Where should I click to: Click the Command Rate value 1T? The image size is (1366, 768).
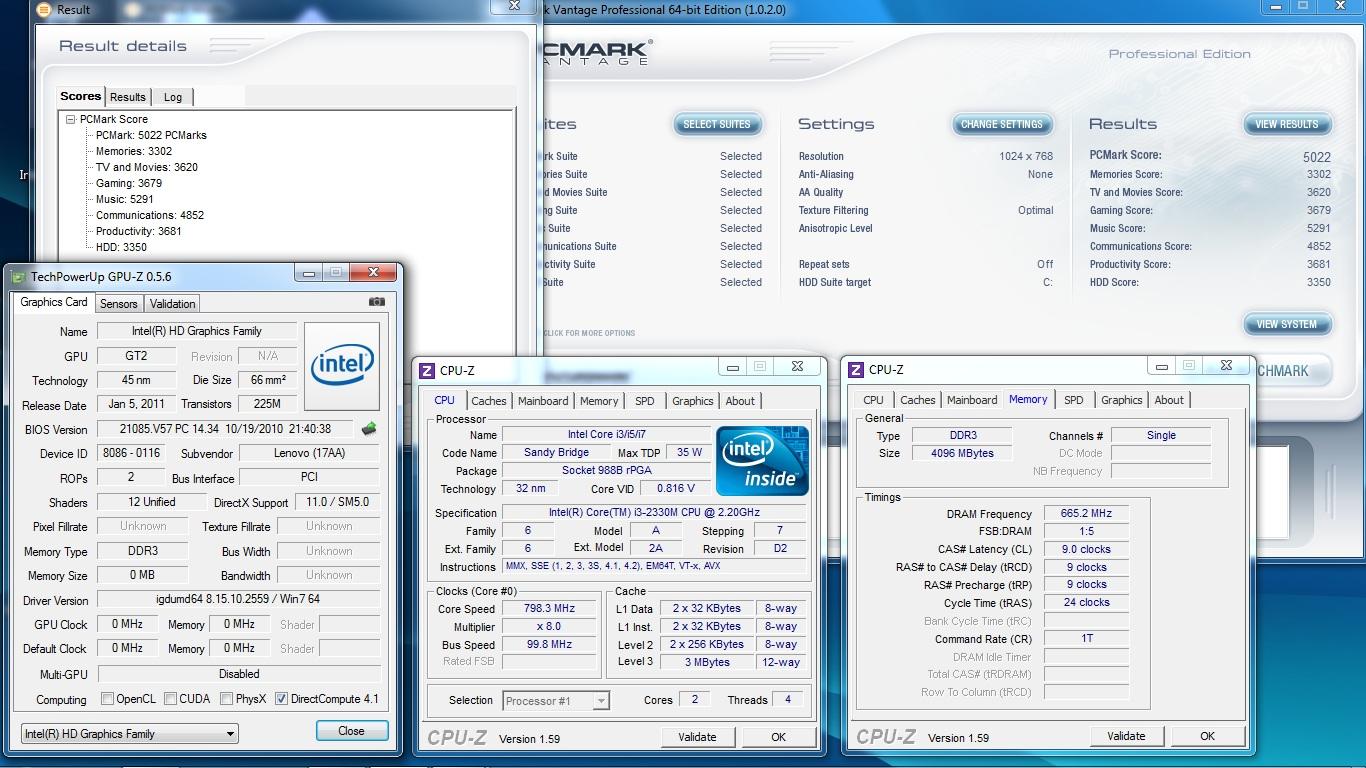pos(1086,638)
